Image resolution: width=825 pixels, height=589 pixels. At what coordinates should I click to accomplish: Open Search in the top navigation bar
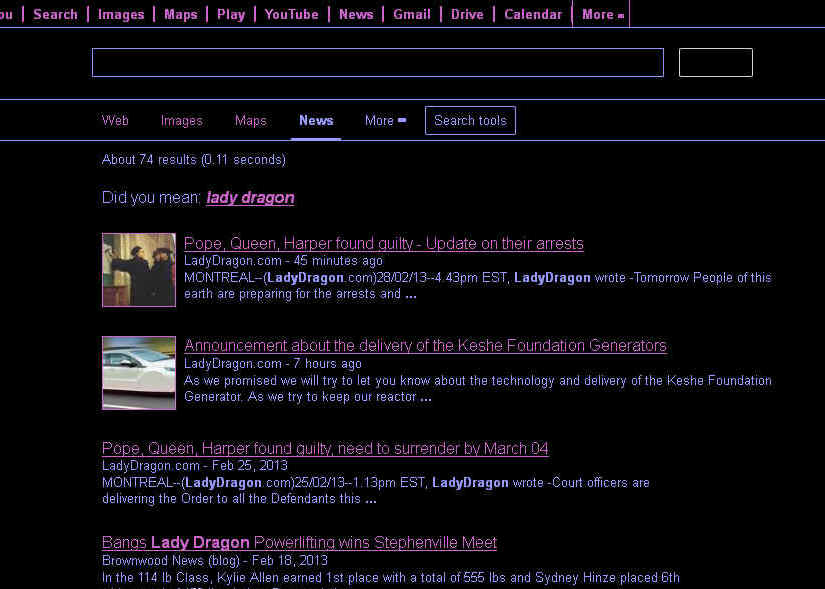coord(55,14)
